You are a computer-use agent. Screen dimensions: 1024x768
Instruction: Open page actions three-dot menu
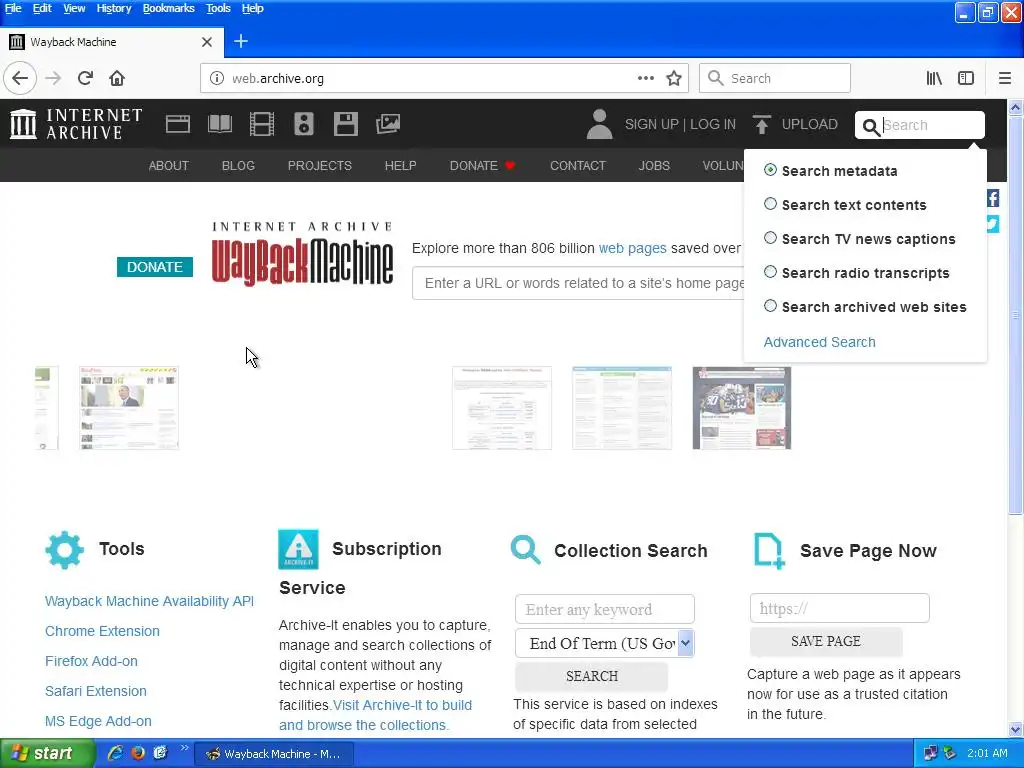click(646, 78)
